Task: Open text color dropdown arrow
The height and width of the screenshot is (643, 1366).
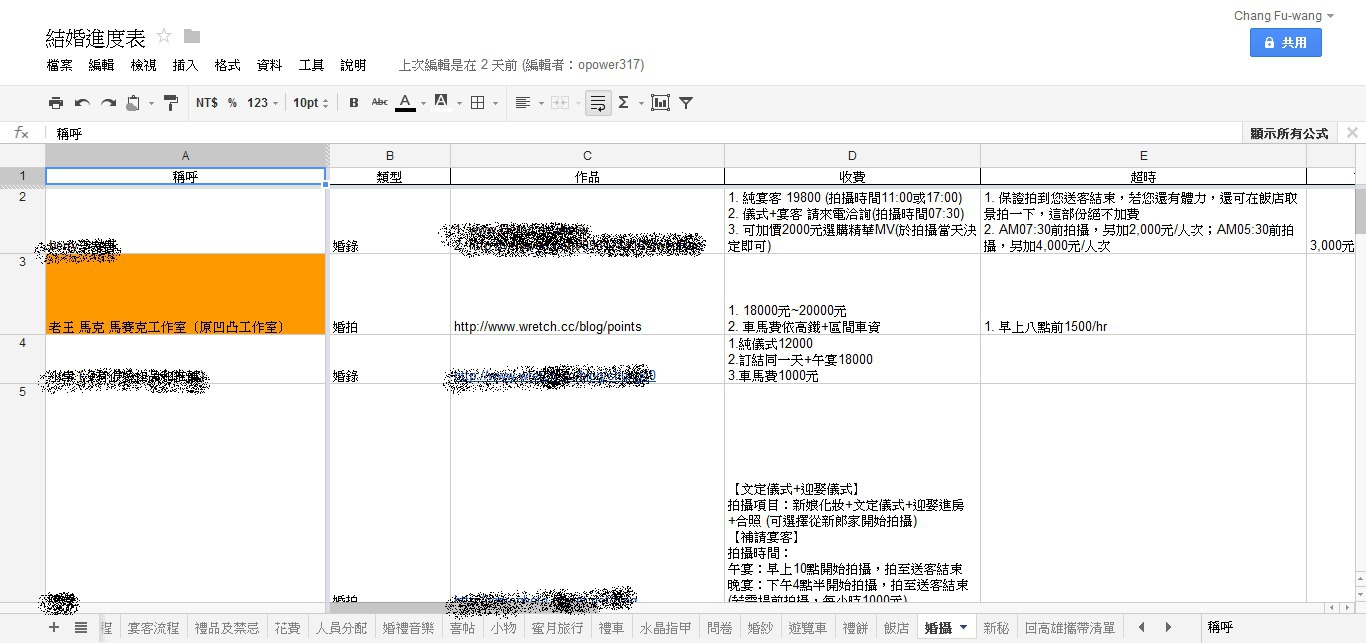Action: (x=423, y=103)
